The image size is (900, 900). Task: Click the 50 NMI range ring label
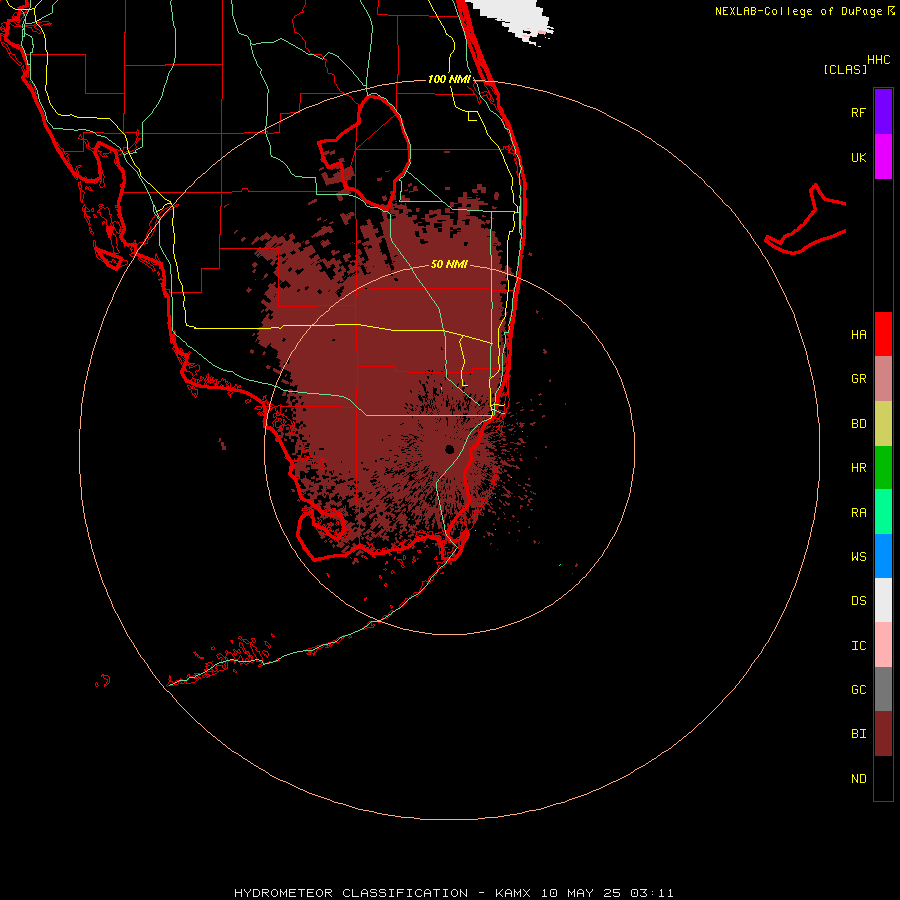(x=449, y=264)
